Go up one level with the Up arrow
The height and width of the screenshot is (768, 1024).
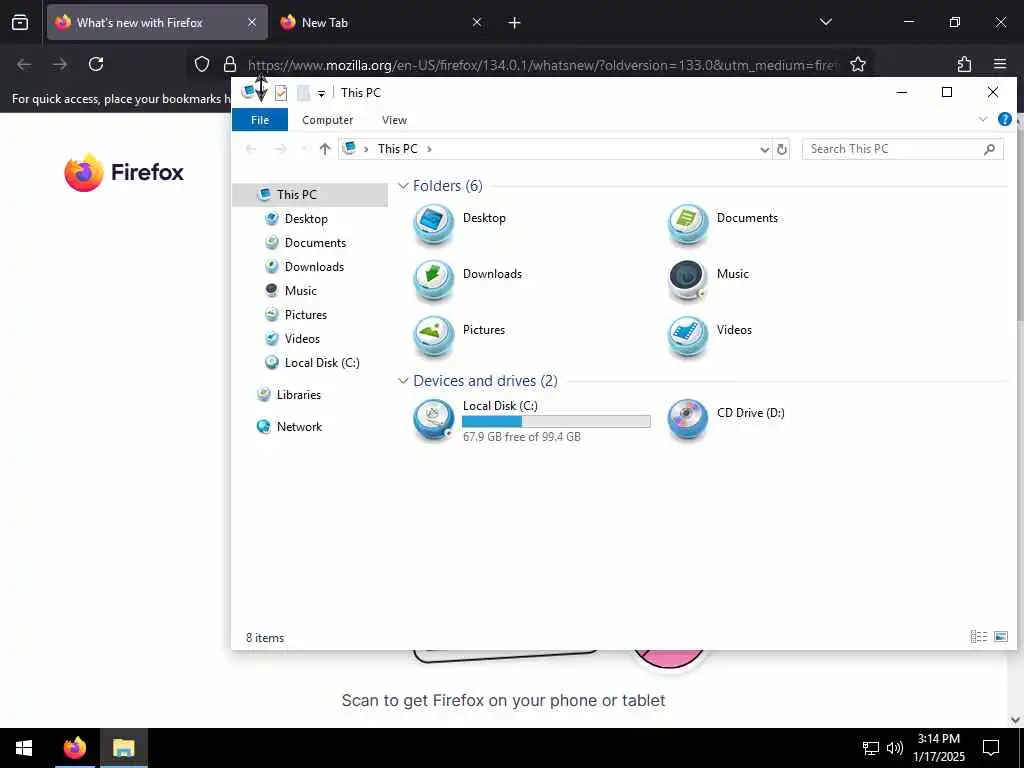pyautogui.click(x=325, y=149)
